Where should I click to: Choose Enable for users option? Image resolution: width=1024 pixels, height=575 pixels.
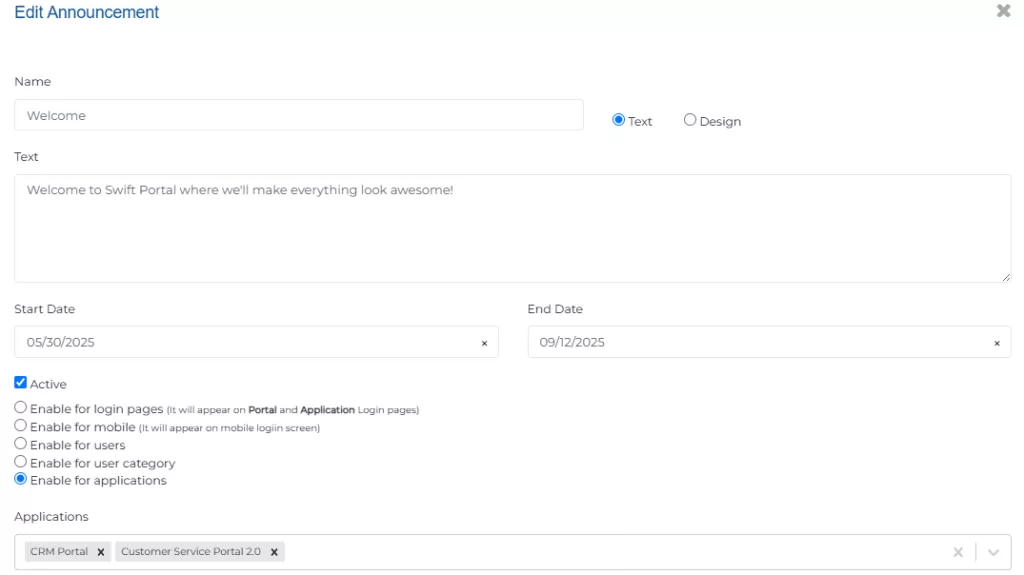(x=21, y=444)
